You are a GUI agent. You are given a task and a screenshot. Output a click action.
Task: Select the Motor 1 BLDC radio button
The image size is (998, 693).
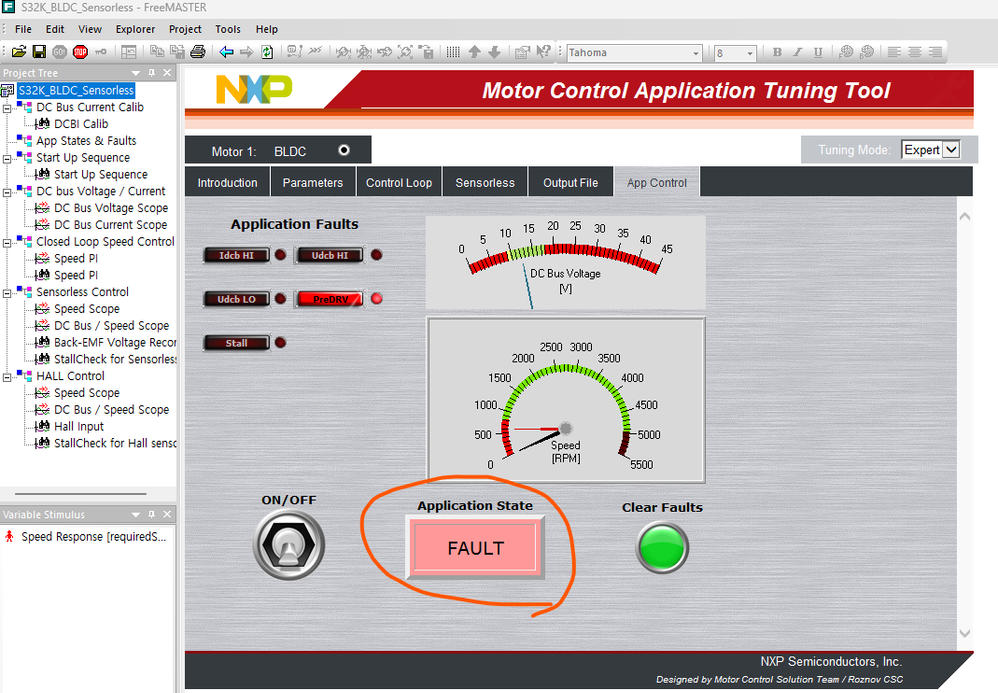coord(344,150)
